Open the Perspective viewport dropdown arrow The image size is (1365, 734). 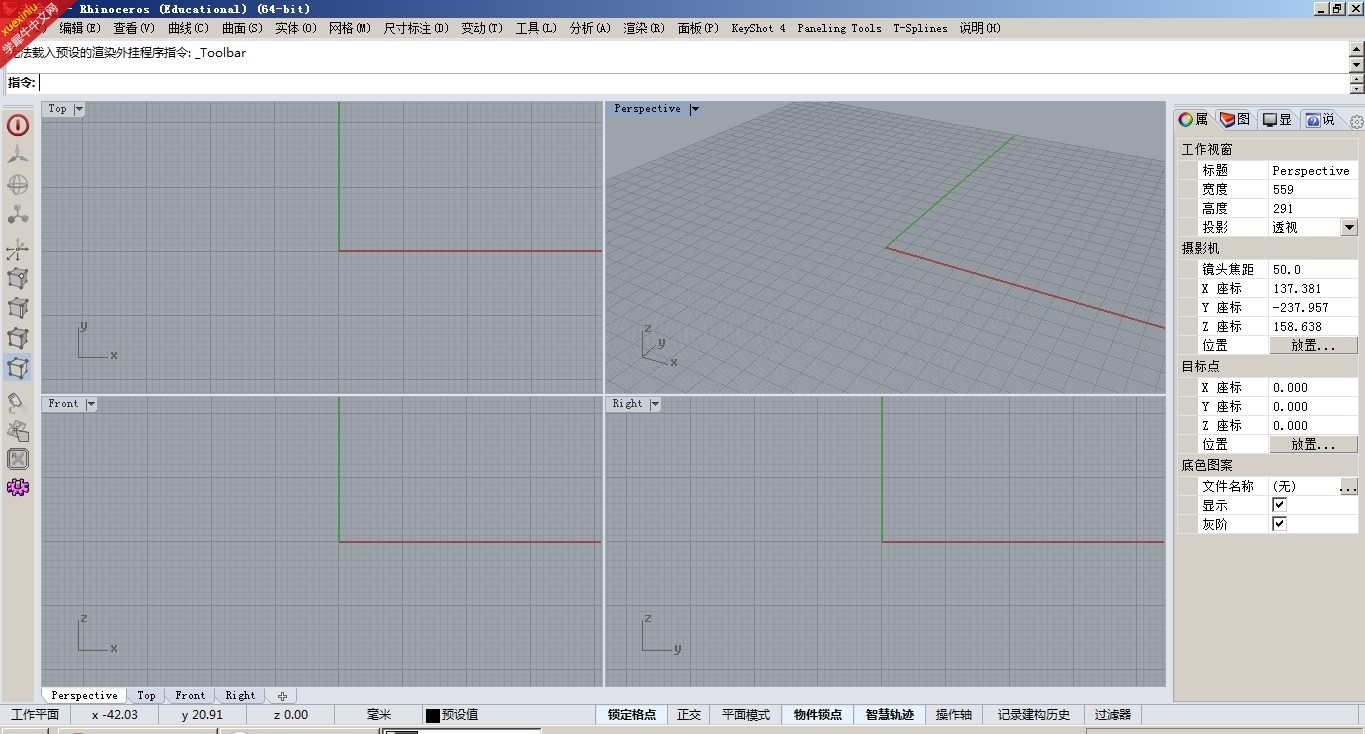point(695,109)
